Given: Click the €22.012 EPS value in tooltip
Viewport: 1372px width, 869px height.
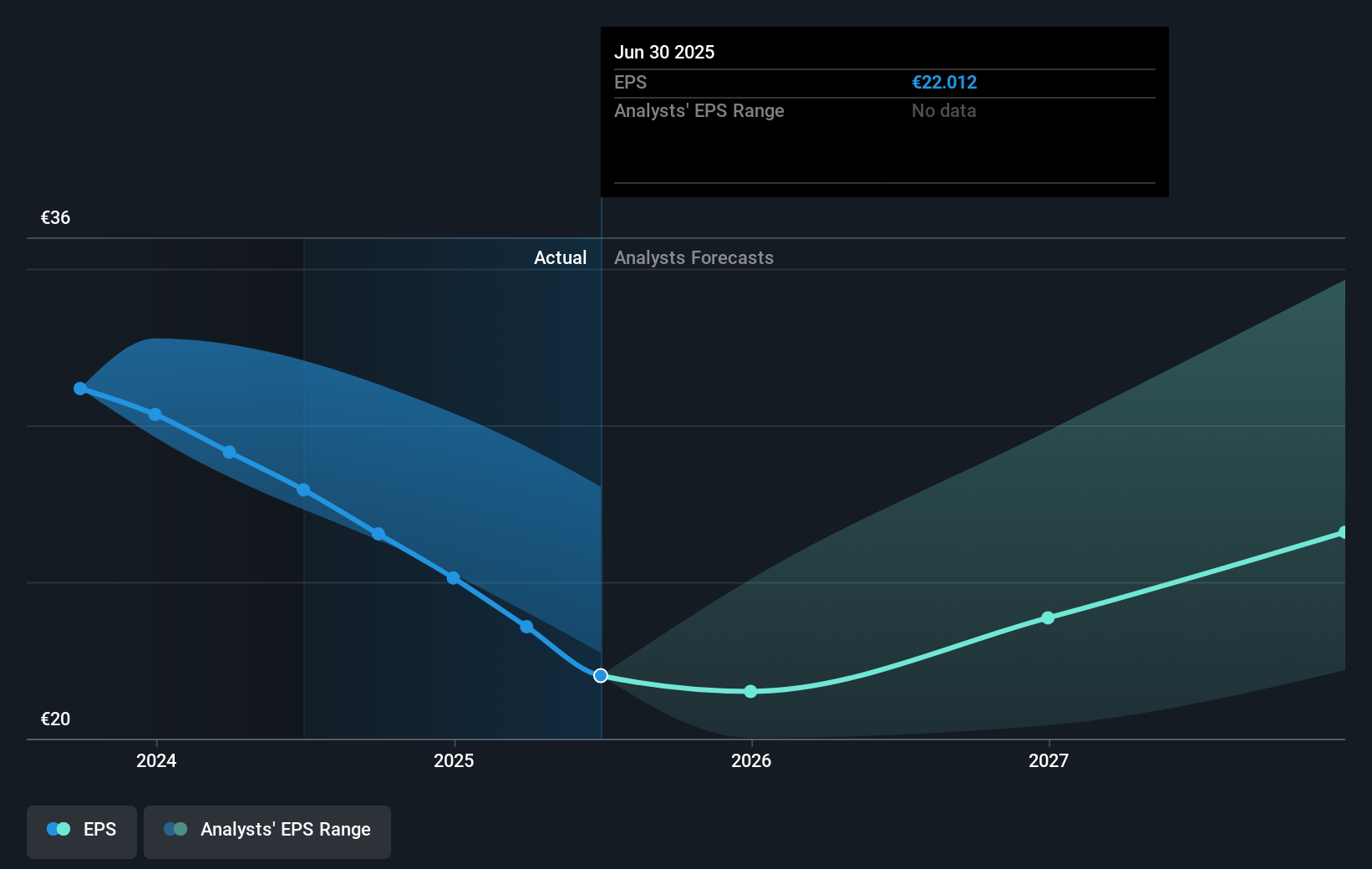Looking at the screenshot, I should tap(944, 83).
